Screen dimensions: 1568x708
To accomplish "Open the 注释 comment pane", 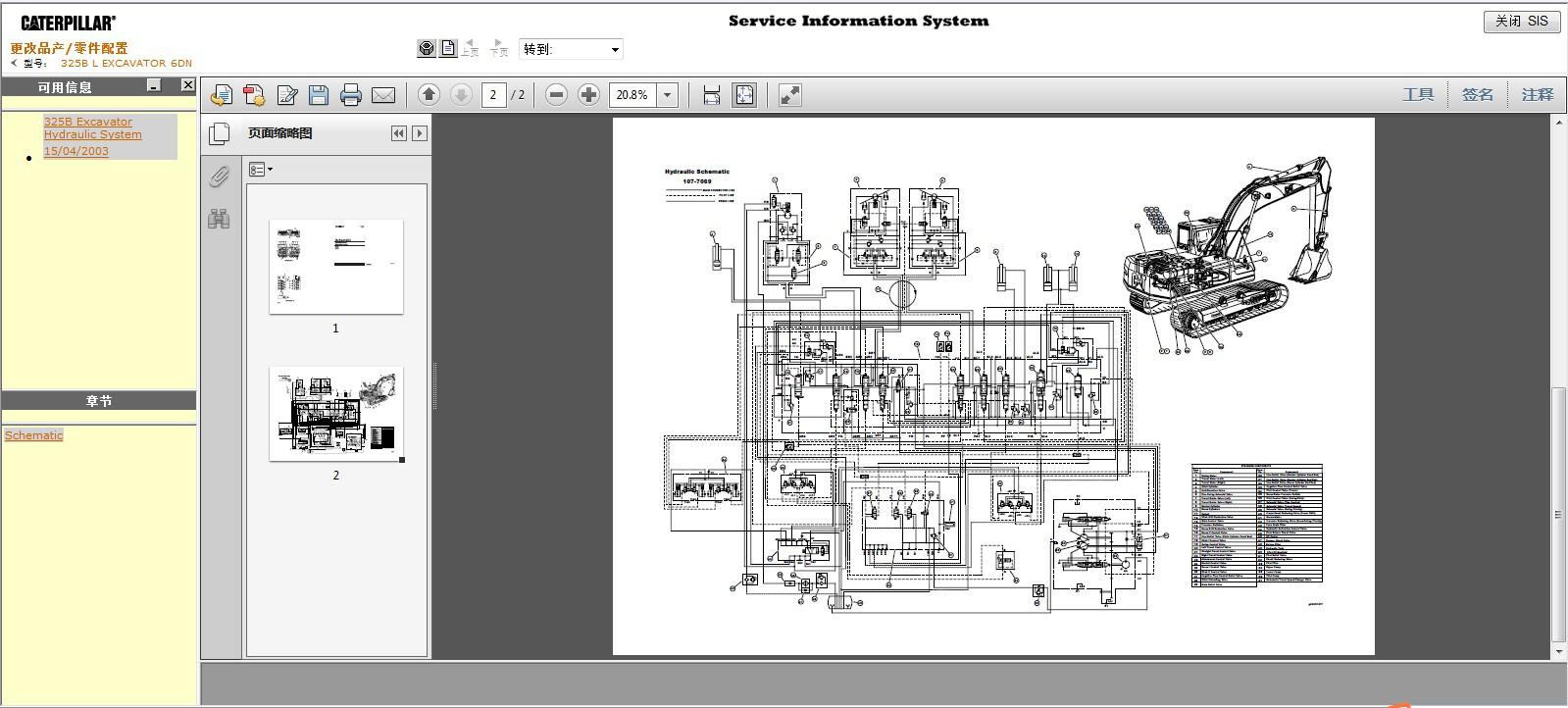I will (1538, 94).
